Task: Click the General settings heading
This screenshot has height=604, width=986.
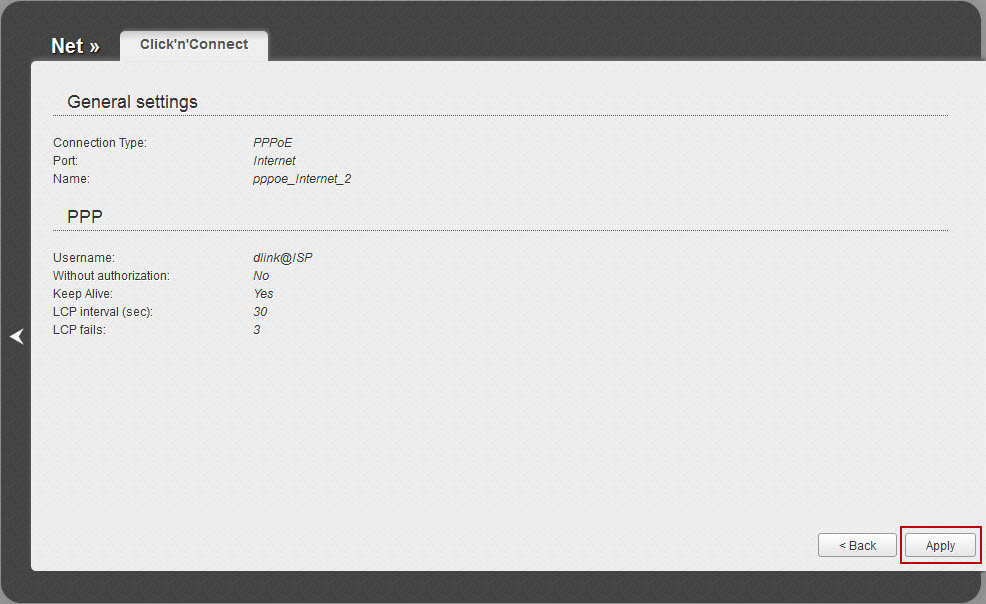Action: 132,102
